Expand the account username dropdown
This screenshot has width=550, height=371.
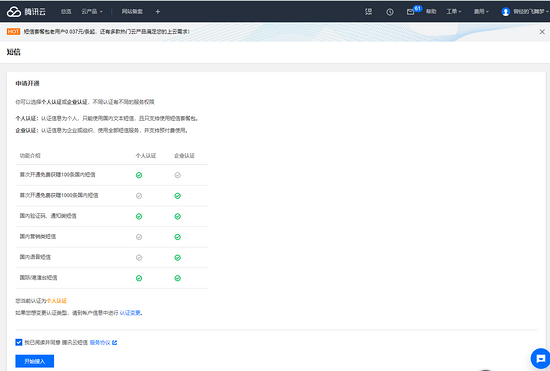click(x=531, y=12)
